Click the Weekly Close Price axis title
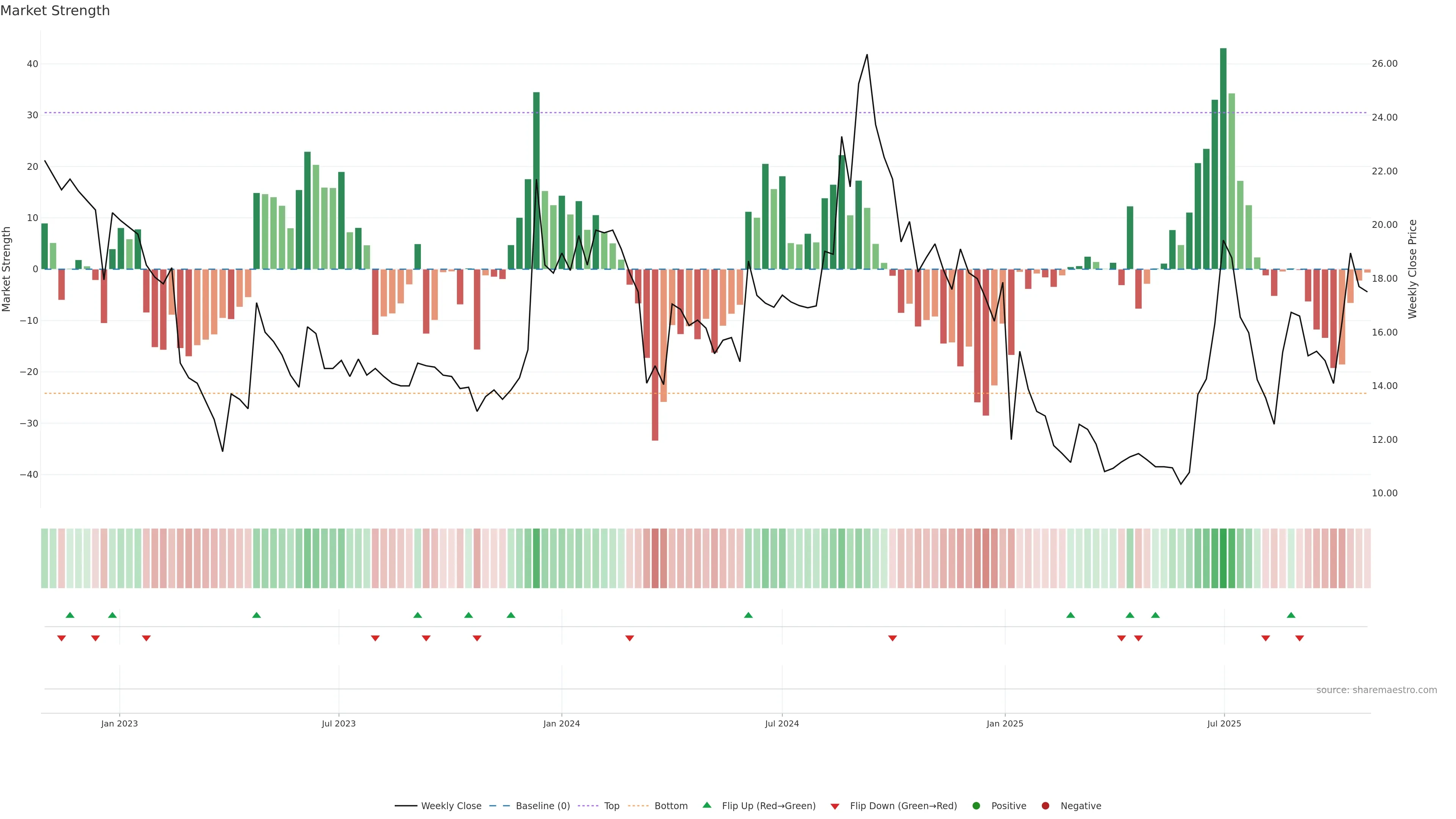Viewport: 1456px width, 819px height. [x=1412, y=269]
